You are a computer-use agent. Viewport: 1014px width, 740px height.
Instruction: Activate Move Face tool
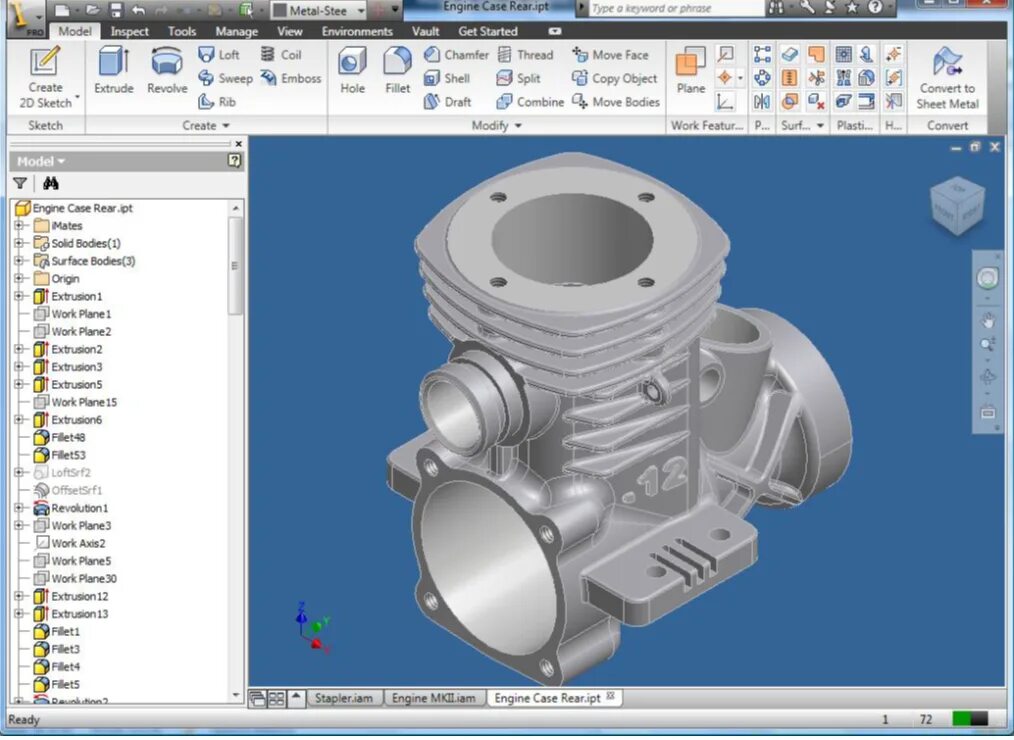coord(610,55)
